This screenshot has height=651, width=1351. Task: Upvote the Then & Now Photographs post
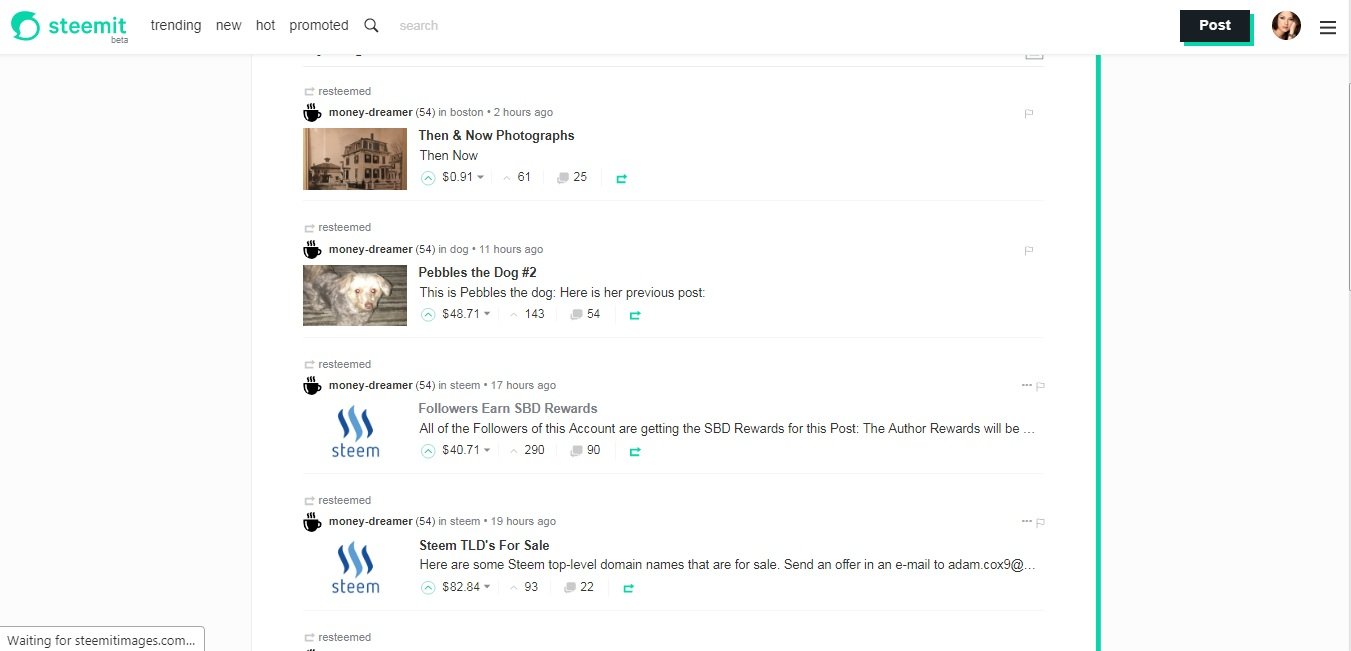(x=428, y=178)
